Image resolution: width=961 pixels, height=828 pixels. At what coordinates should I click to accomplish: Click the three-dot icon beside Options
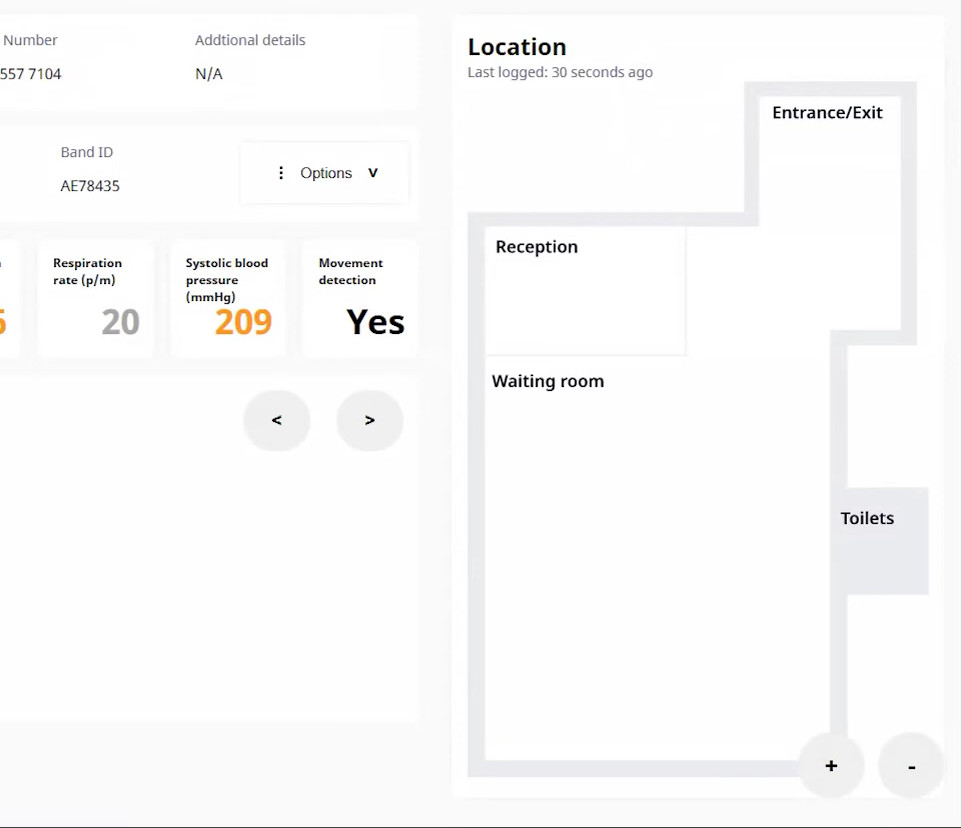[x=281, y=173]
